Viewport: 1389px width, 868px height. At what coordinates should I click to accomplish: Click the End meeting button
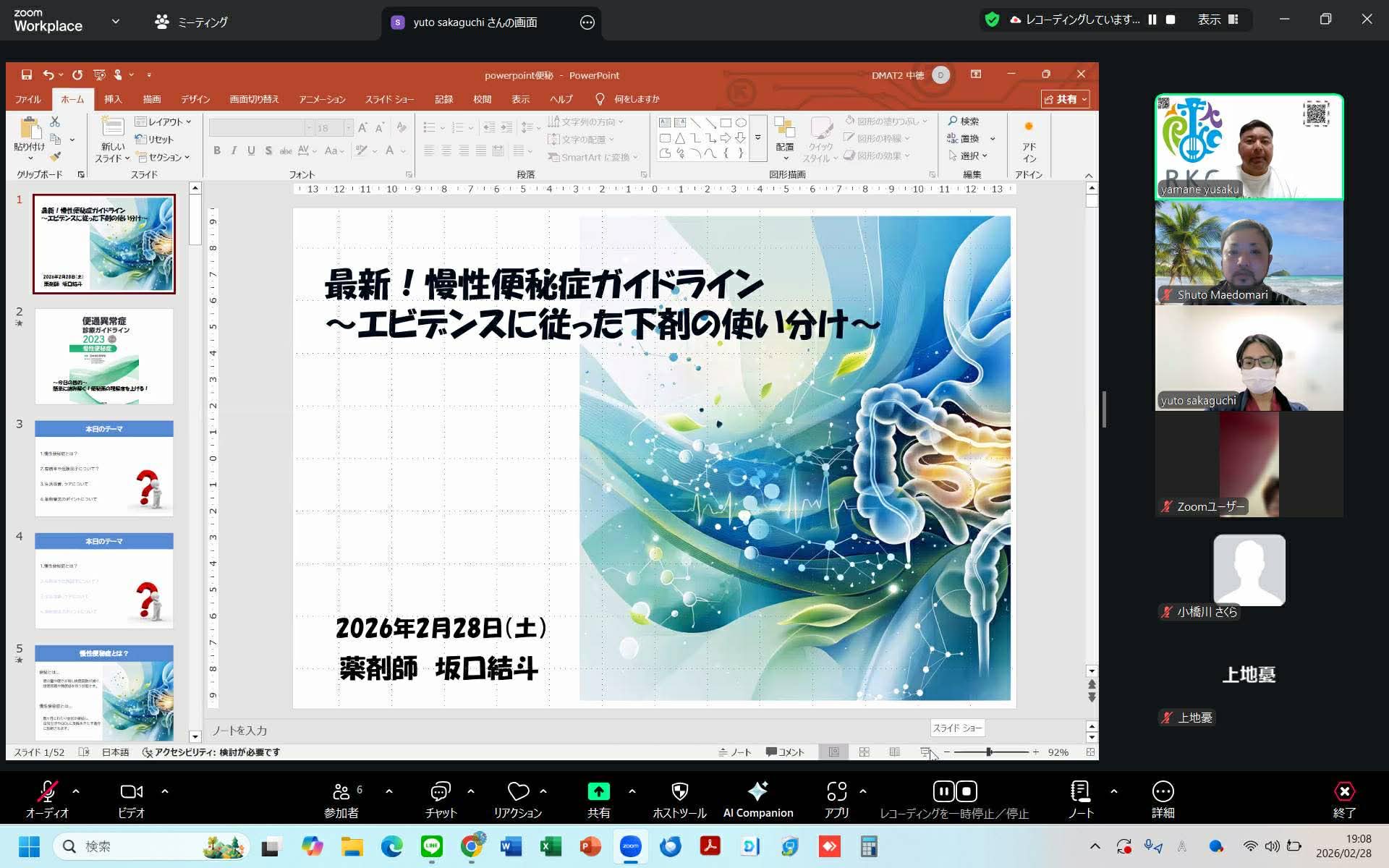1343,792
